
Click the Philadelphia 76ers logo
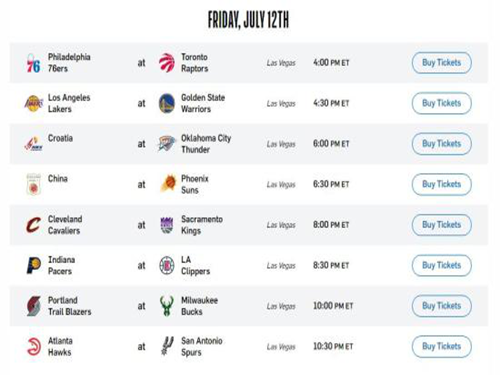pyautogui.click(x=33, y=63)
